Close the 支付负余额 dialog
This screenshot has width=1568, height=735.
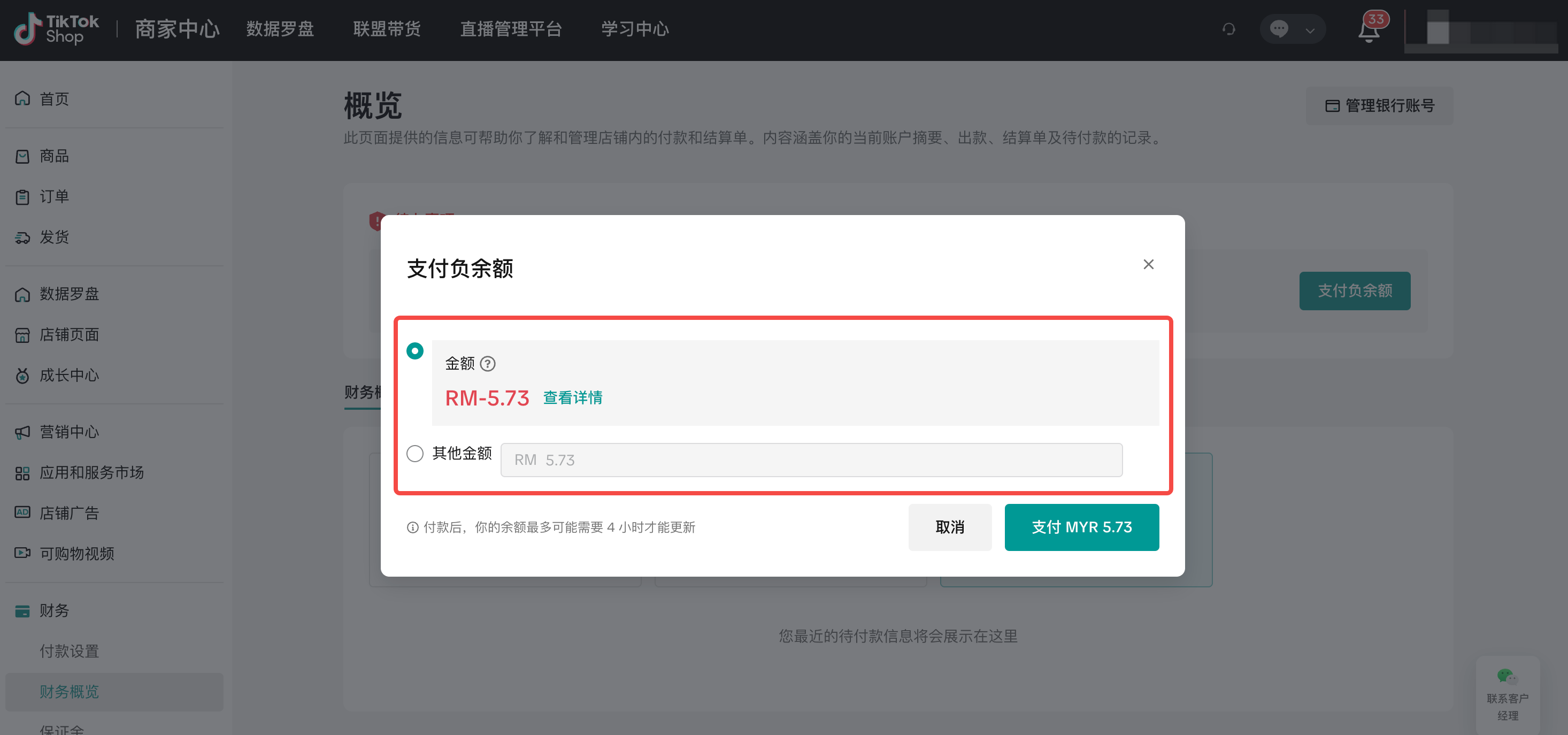tap(1148, 264)
